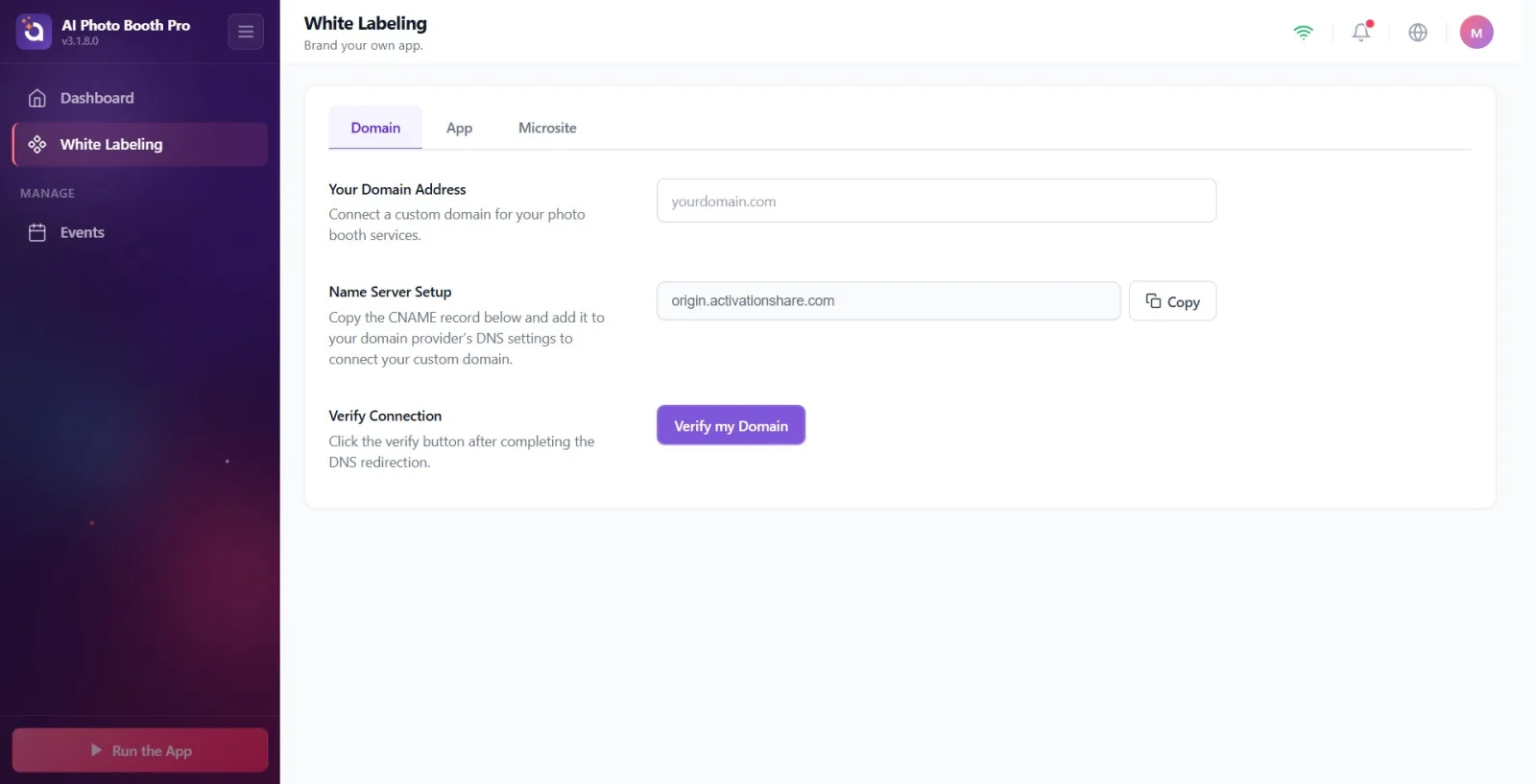This screenshot has height=784, width=1536.
Task: Switch to the Domain tab
Action: pyautogui.click(x=375, y=128)
